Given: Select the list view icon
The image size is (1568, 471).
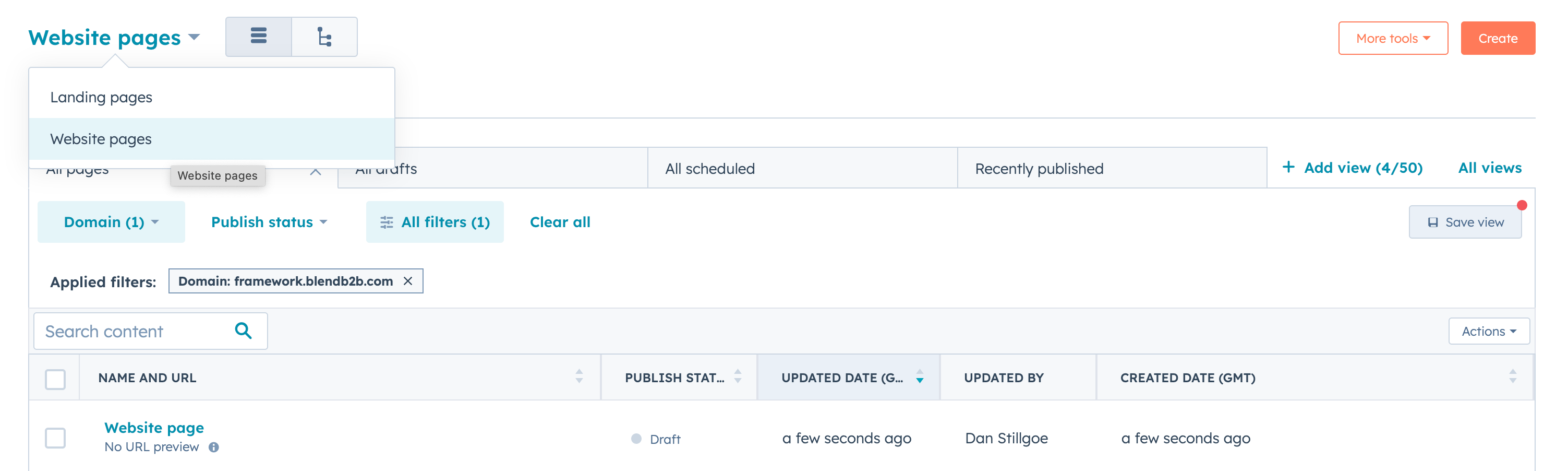Looking at the screenshot, I should pos(259,37).
